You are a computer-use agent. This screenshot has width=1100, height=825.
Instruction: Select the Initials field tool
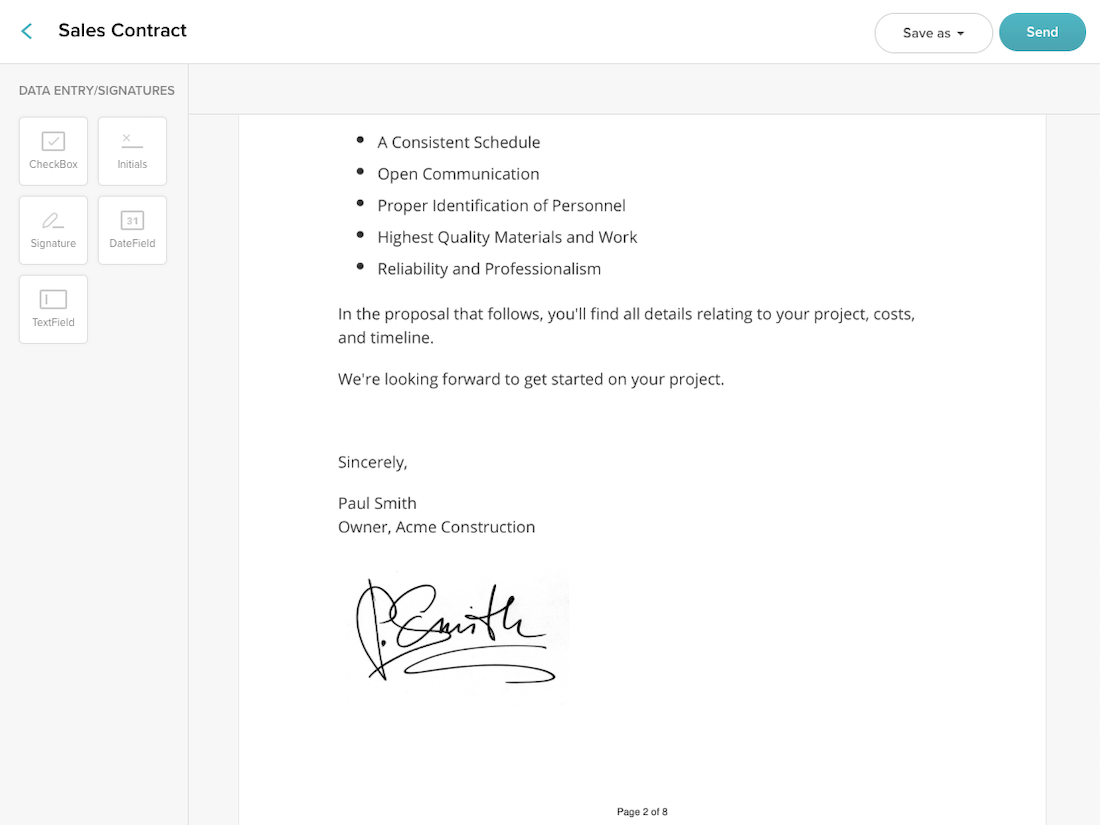(132, 151)
